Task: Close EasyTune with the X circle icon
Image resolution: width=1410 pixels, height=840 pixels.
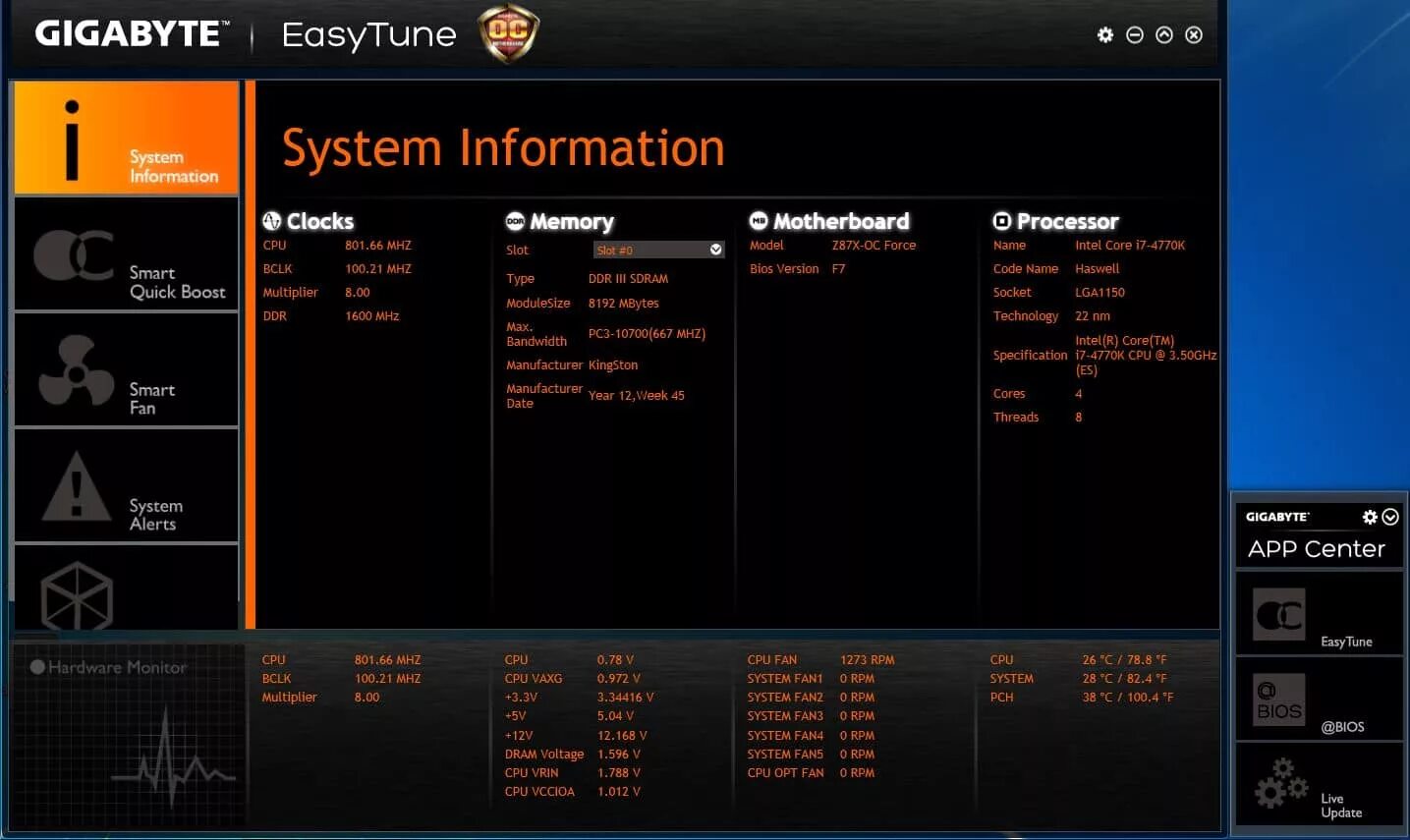Action: 1194,35
